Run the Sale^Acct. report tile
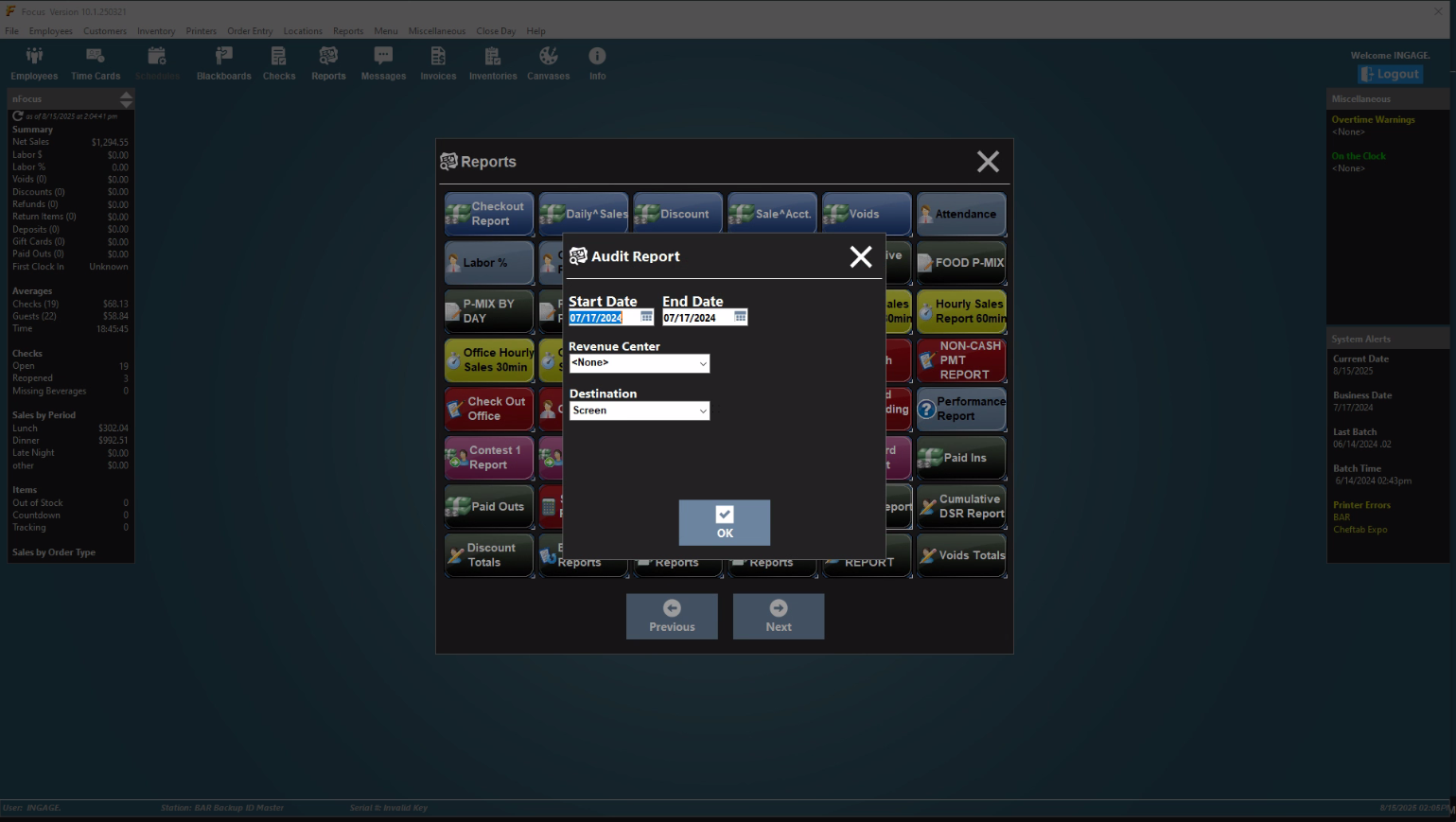1456x822 pixels. click(x=772, y=214)
